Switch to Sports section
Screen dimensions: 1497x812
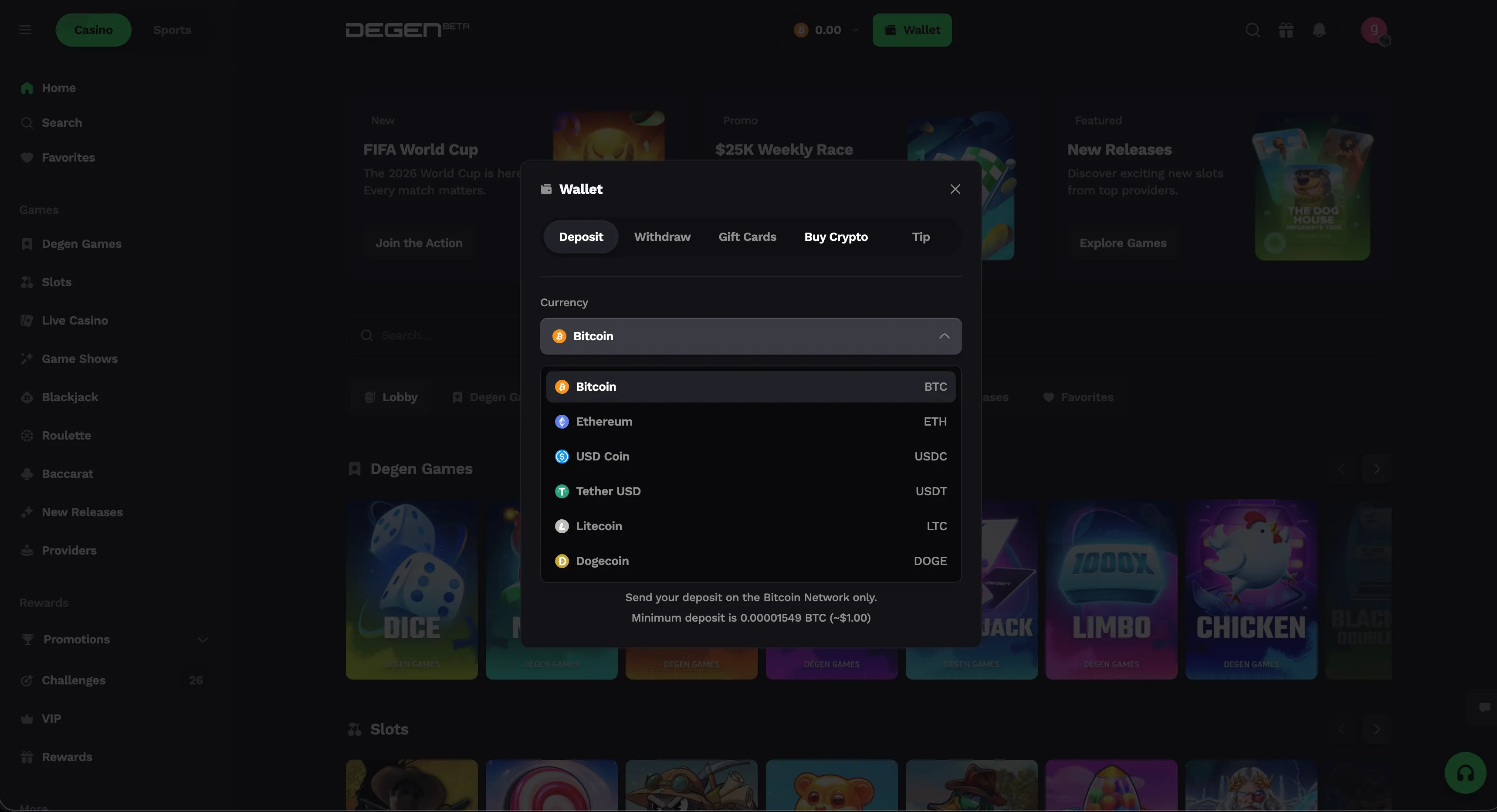[172, 30]
